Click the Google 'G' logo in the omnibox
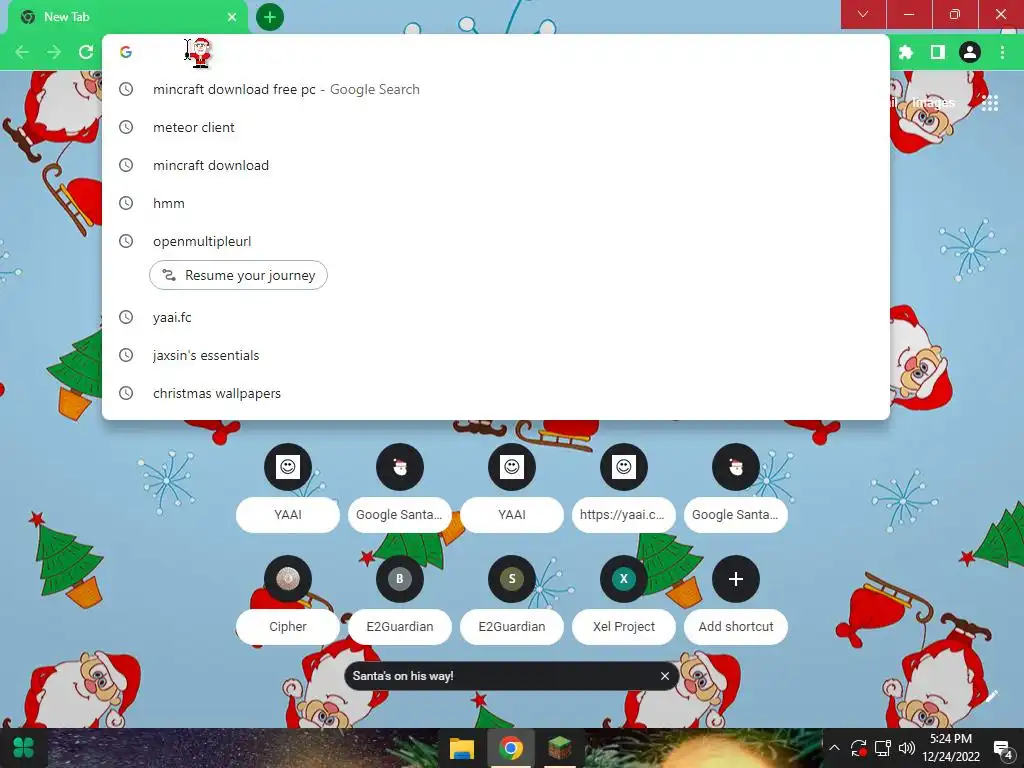The width and height of the screenshot is (1024, 768). coord(126,52)
